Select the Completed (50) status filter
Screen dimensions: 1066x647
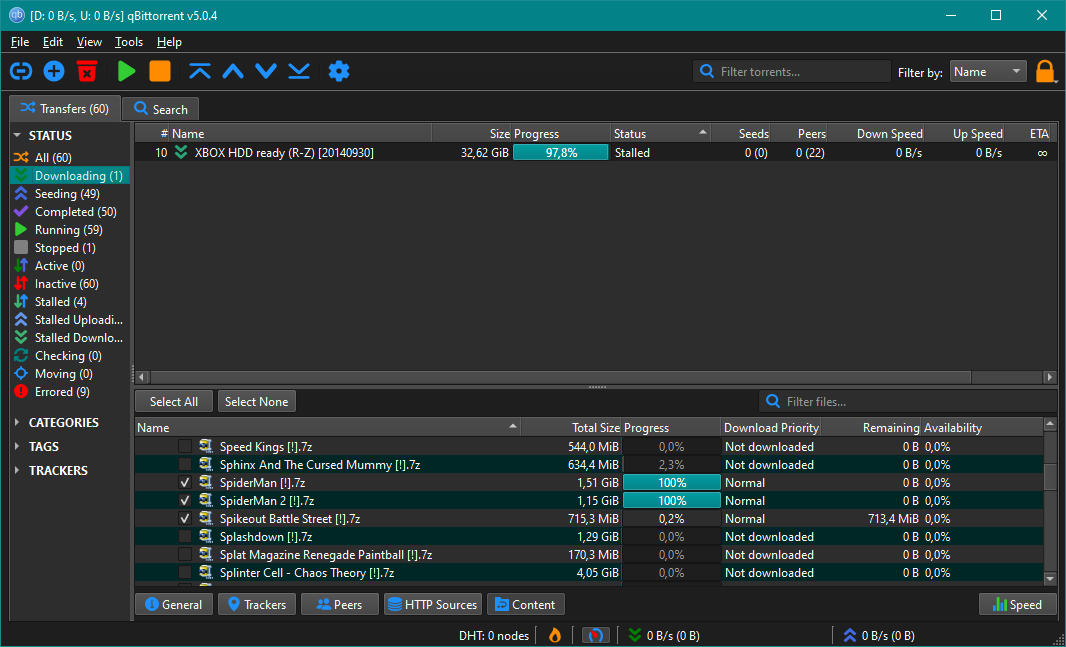point(70,212)
